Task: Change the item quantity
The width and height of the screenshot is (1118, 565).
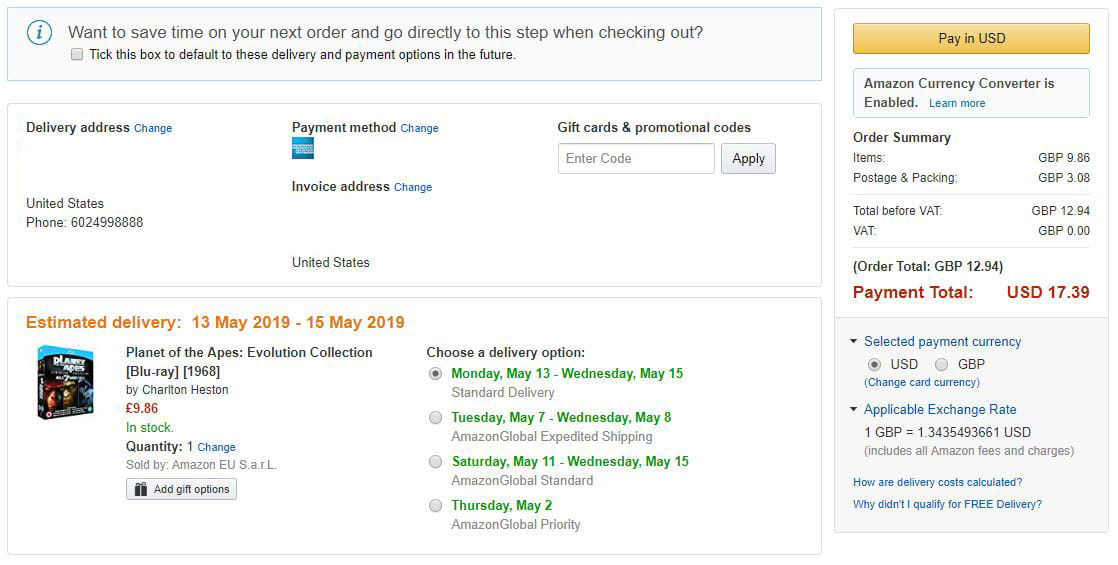Action: click(x=216, y=448)
